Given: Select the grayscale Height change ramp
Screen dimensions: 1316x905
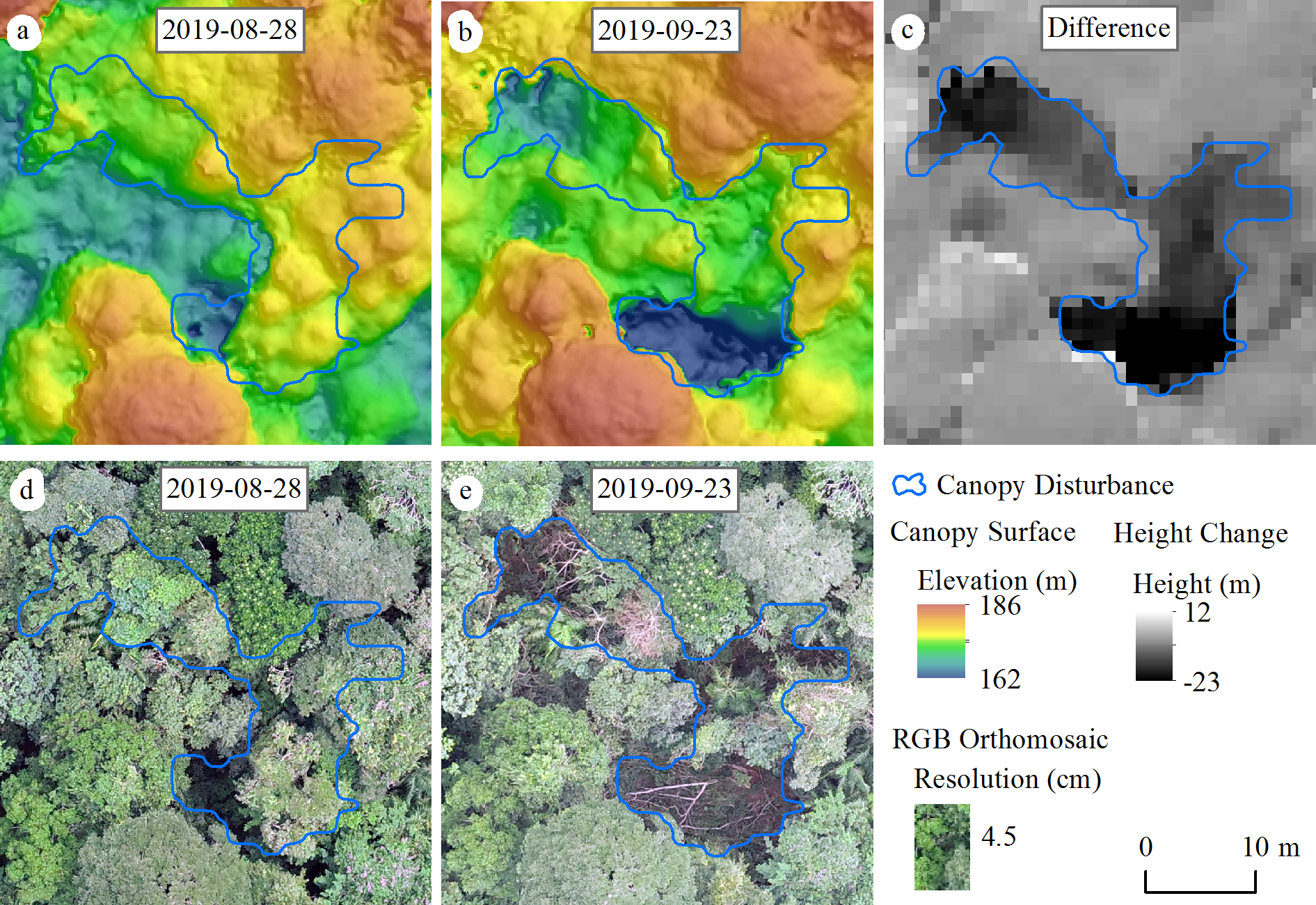Looking at the screenshot, I should 1154,647.
